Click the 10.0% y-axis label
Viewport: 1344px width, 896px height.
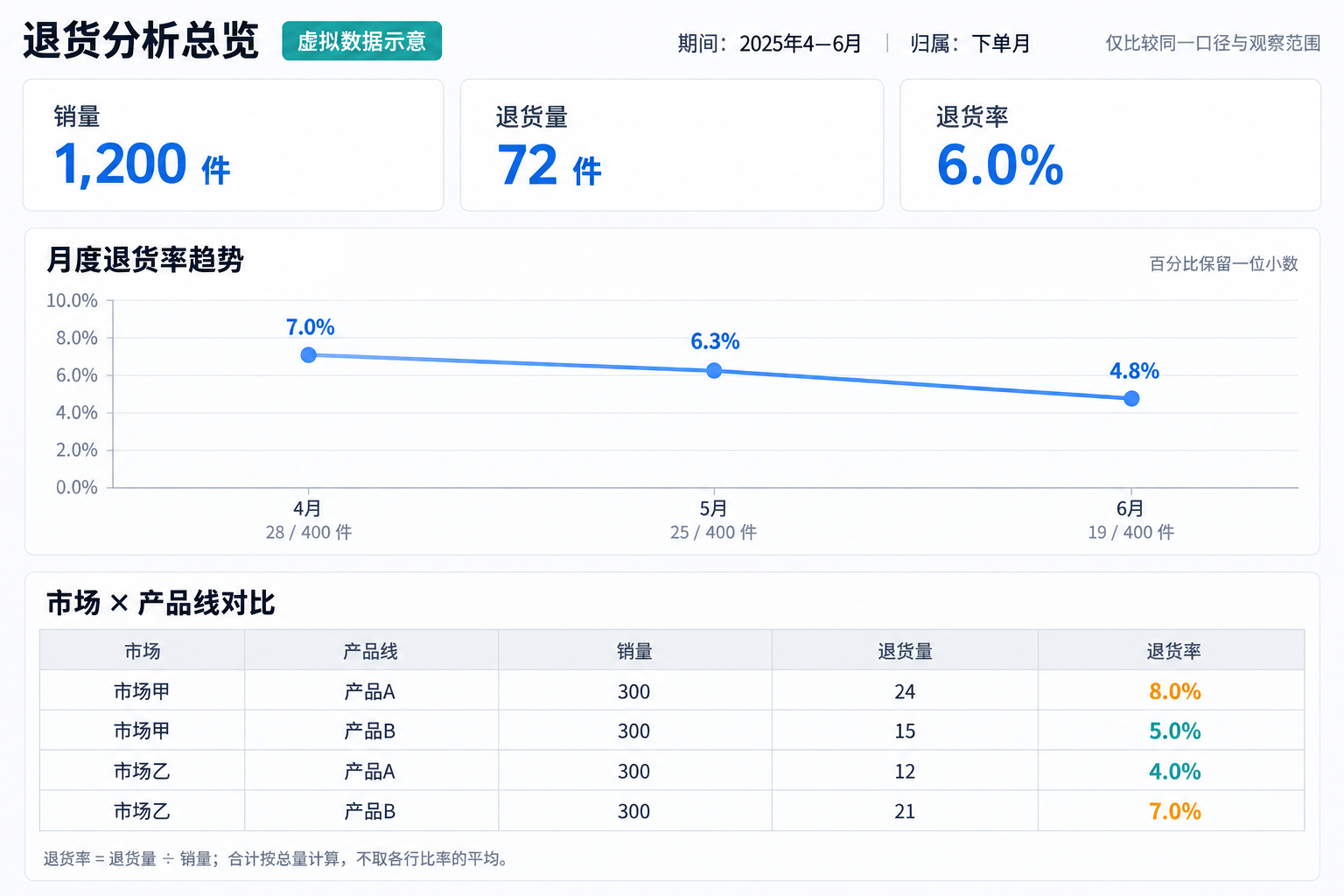tap(72, 301)
